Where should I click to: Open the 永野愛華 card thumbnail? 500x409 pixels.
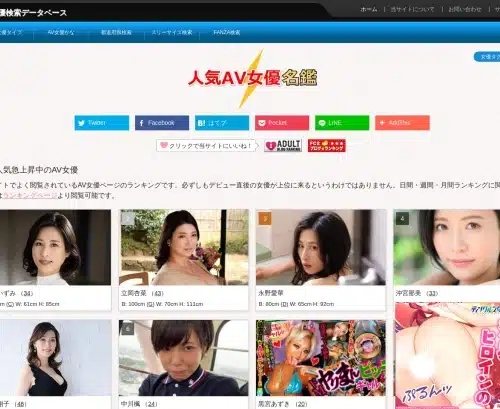click(321, 247)
